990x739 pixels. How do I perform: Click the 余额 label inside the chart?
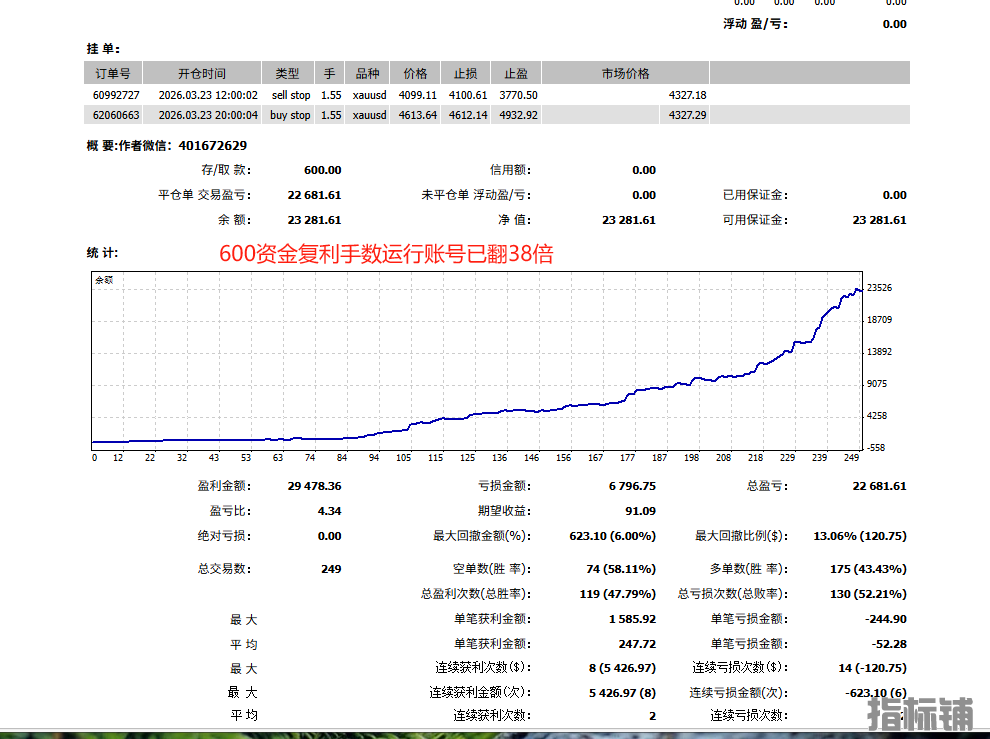point(104,280)
